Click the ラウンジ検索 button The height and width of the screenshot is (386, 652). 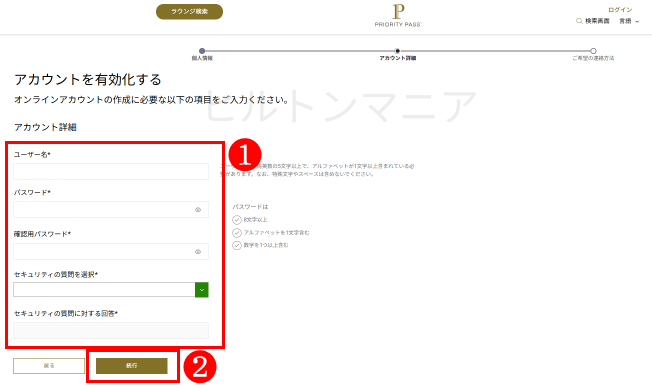point(189,12)
